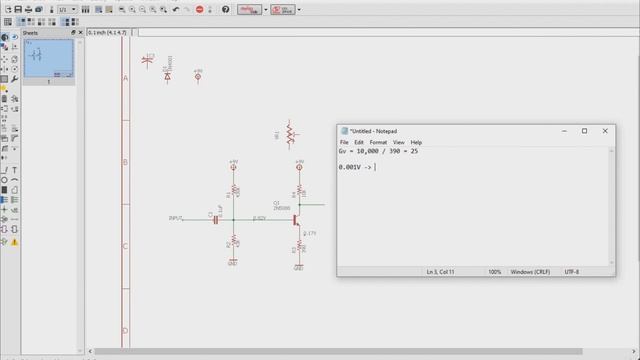Click the Notepad text area
This screenshot has width=640, height=360.
[x=473, y=207]
